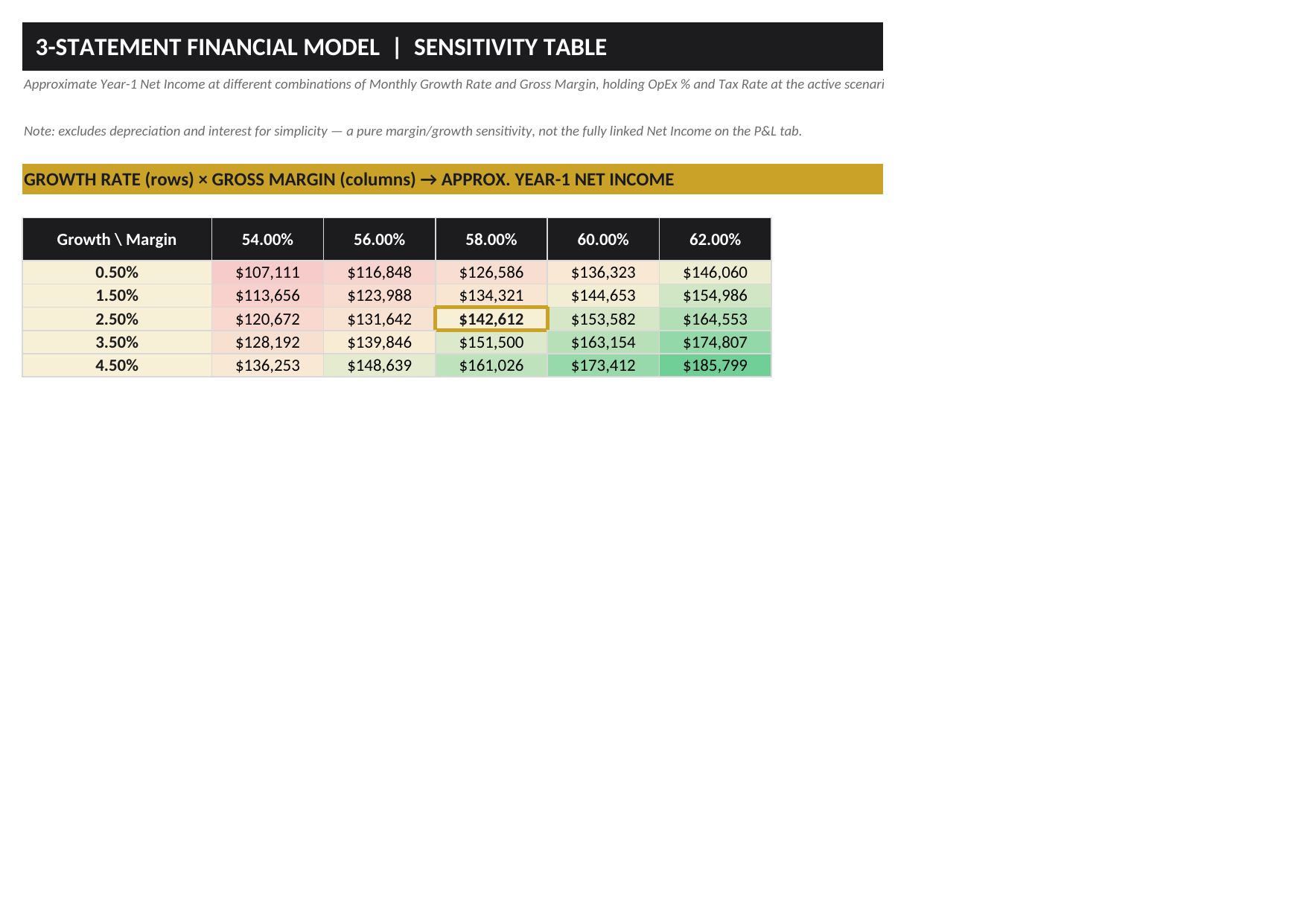Screen dimensions: 1306x924
Task: Select the cell showing $163,154
Action: point(603,342)
